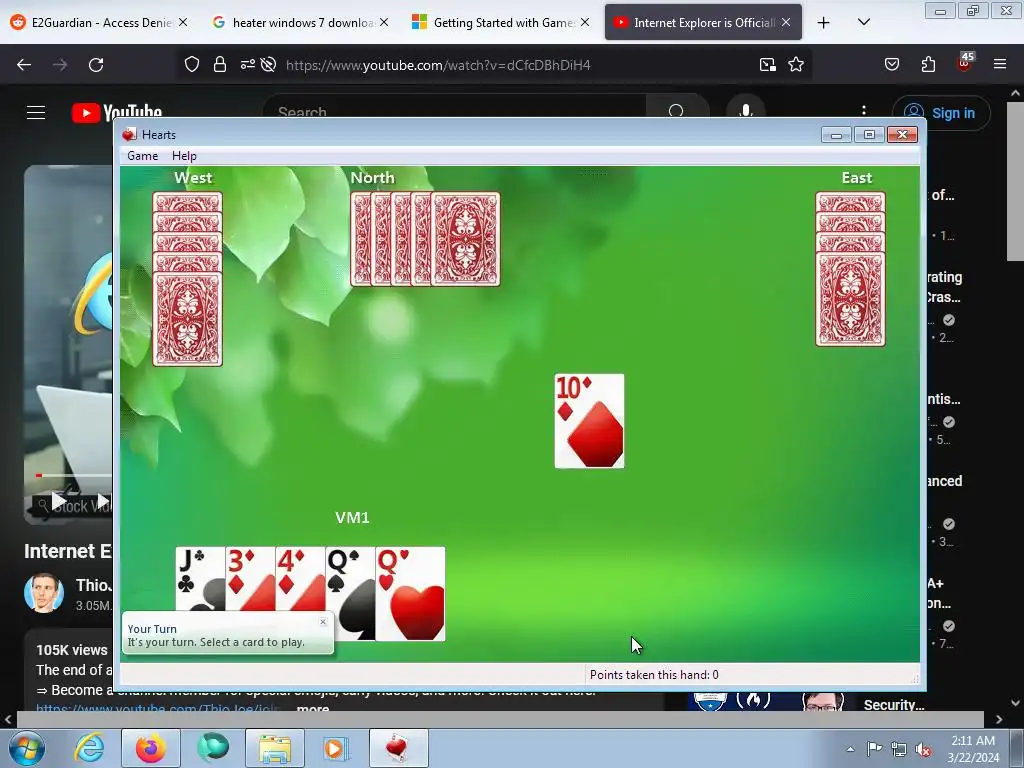
Task: Switch to the Hearts taskbar button
Action: pyautogui.click(x=398, y=748)
